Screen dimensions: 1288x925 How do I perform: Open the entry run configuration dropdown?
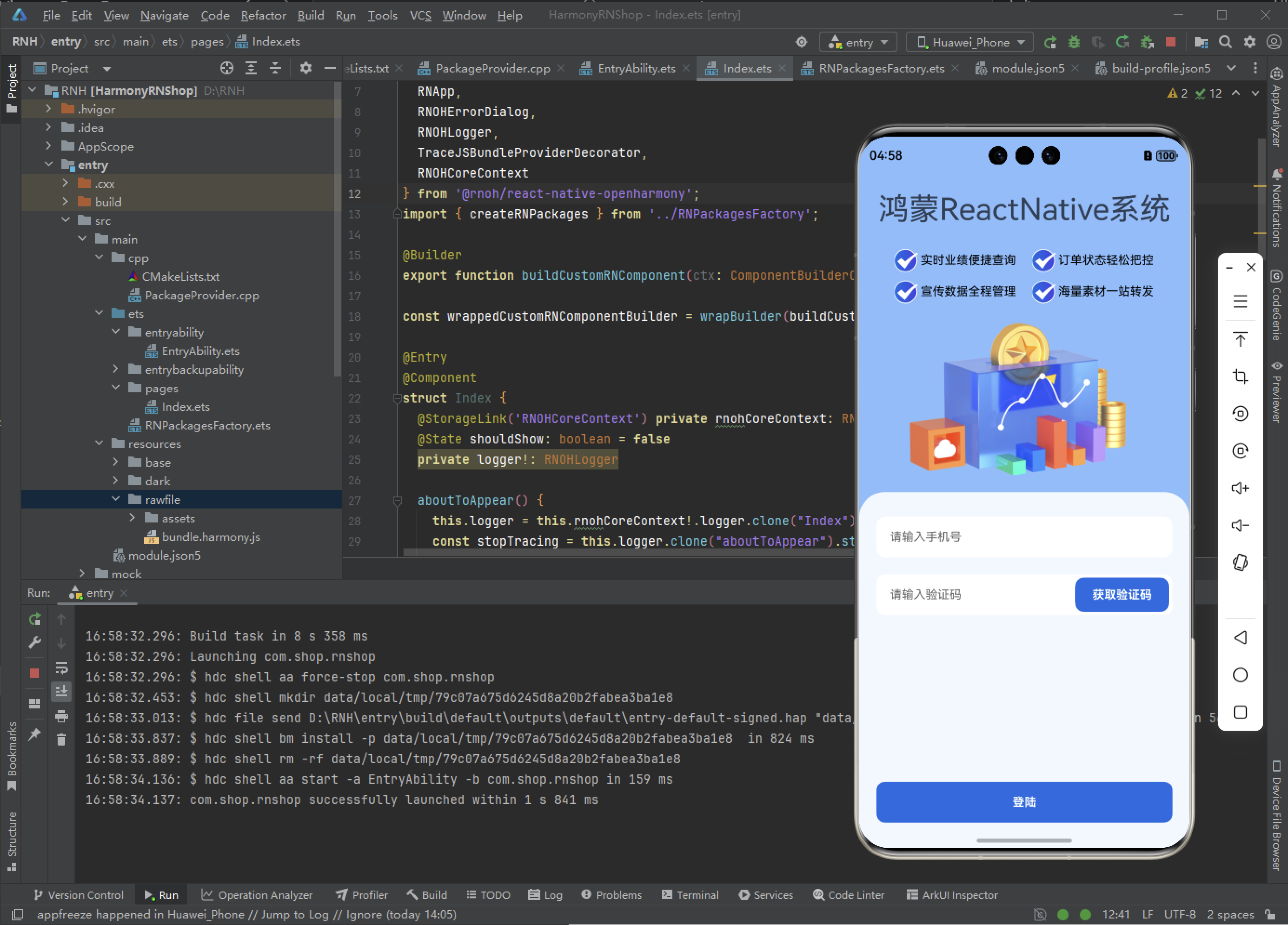(x=858, y=42)
